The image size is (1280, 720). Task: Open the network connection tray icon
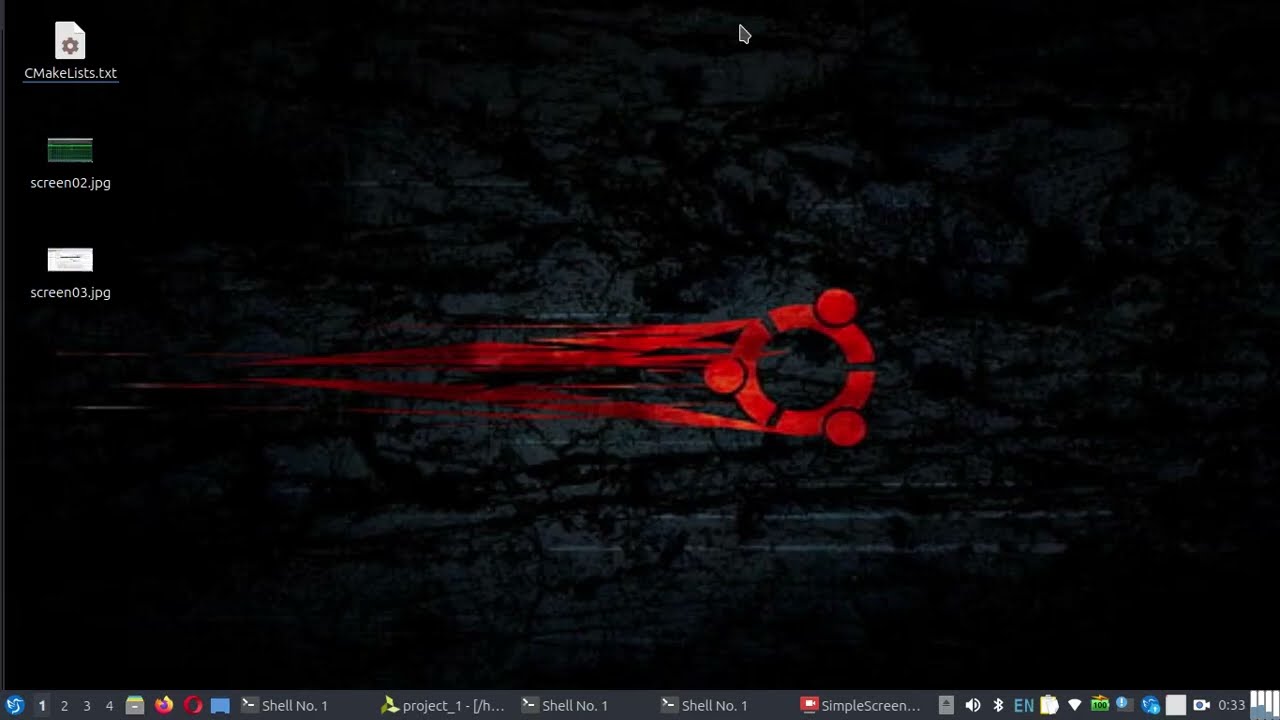1075,705
